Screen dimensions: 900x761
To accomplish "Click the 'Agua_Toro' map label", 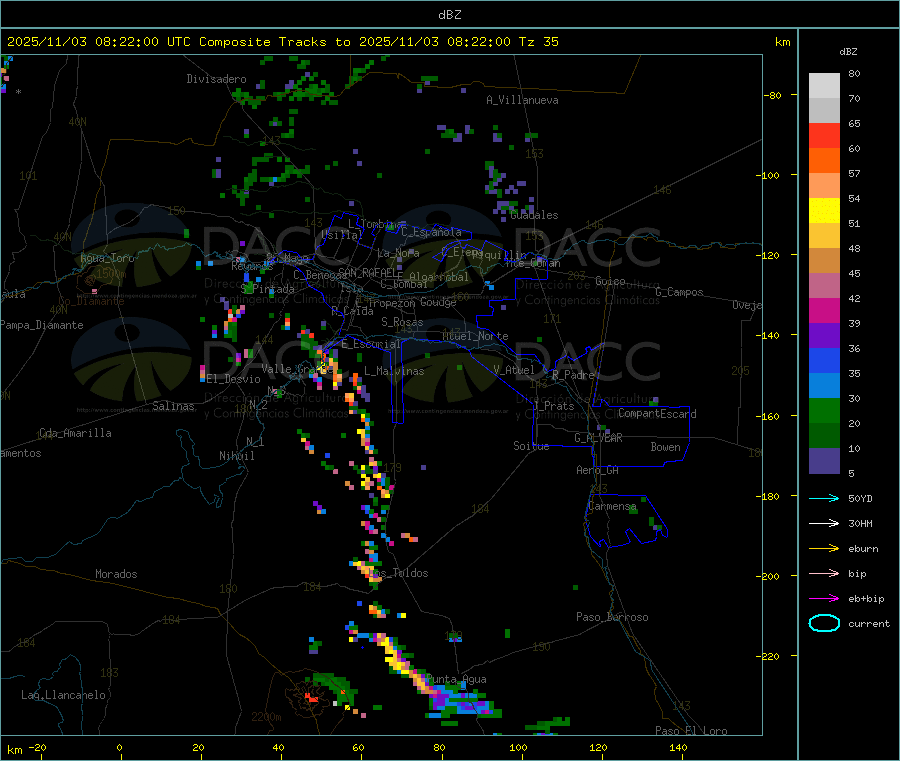I will coord(107,258).
